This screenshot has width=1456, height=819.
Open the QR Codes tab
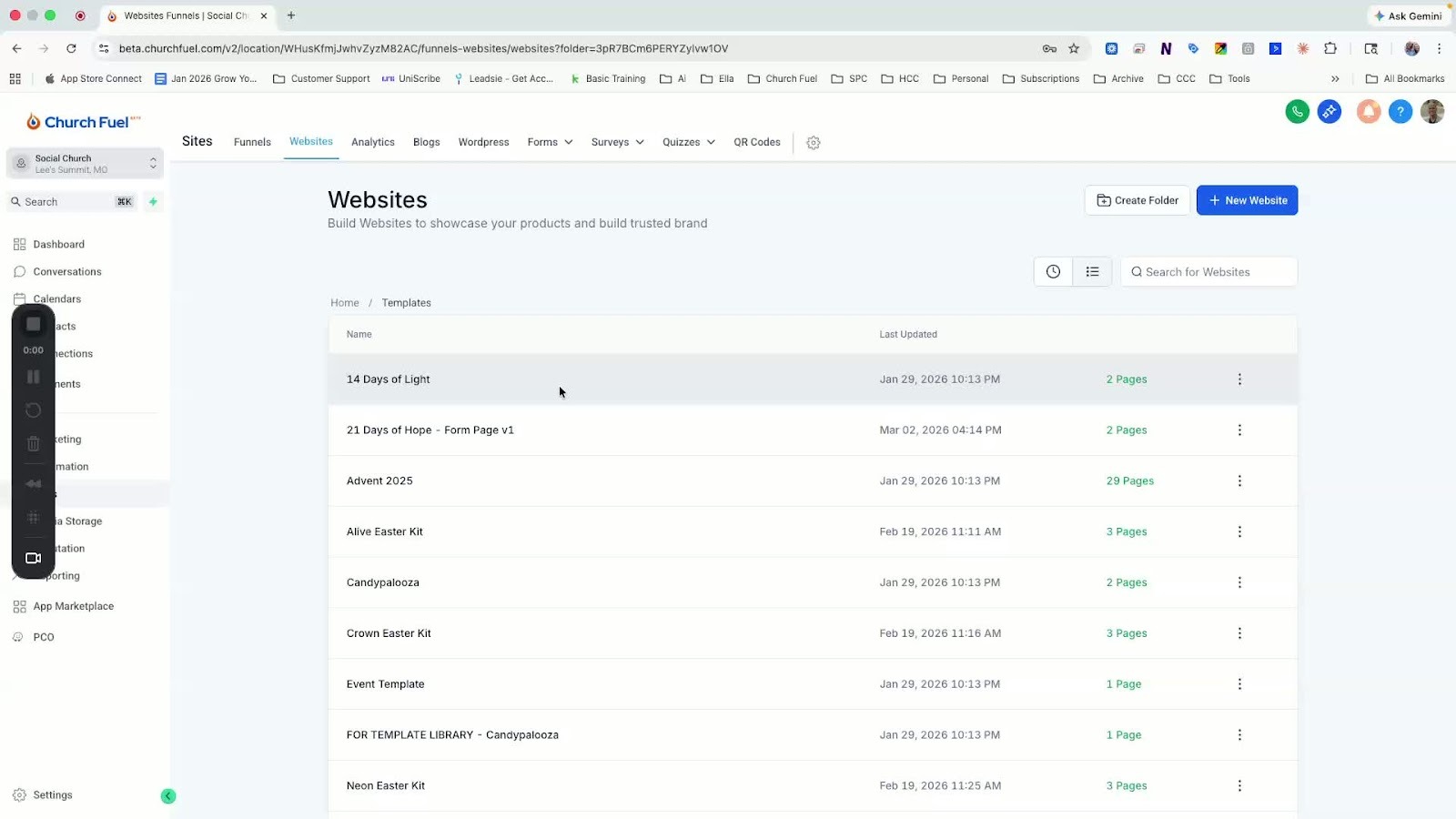[x=757, y=142]
